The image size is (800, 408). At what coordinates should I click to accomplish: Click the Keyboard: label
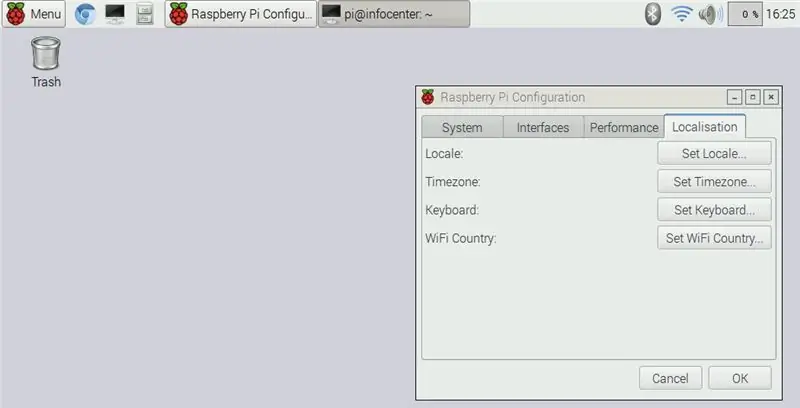[x=452, y=210]
